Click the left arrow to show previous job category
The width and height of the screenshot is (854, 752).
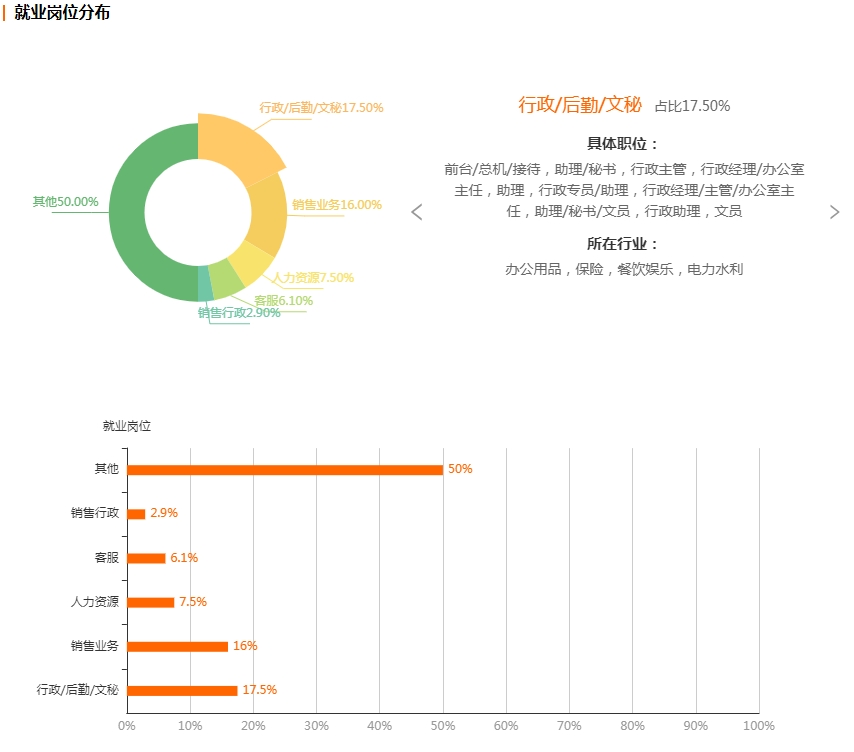tap(417, 212)
